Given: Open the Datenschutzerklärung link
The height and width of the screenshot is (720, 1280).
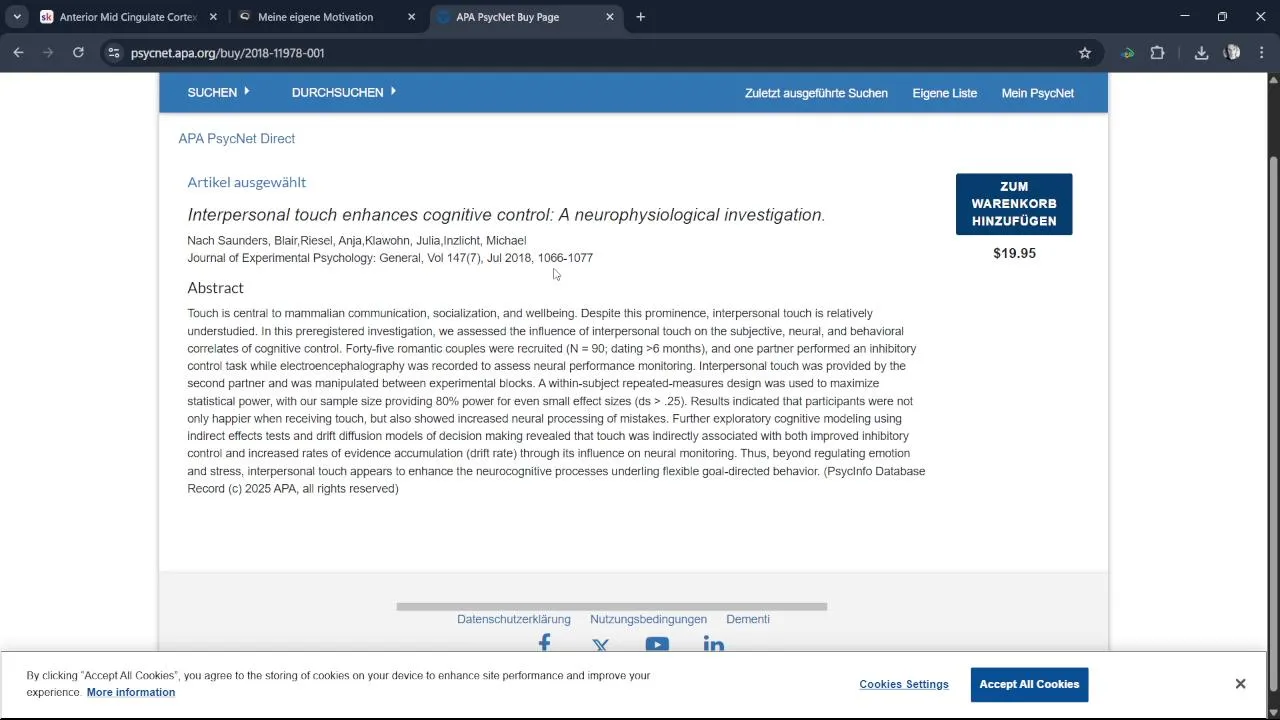Looking at the screenshot, I should point(514,619).
